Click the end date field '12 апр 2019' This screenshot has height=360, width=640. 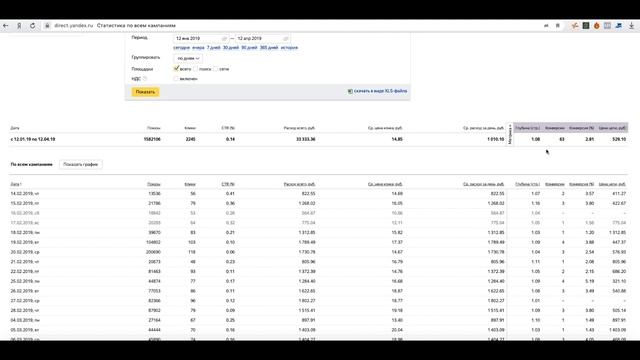click(x=262, y=38)
